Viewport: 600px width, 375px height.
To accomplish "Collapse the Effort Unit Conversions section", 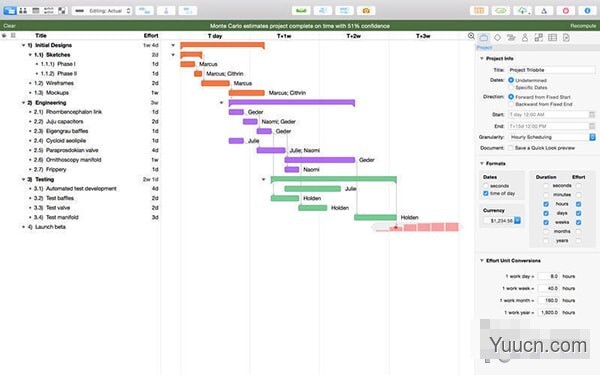I will pyautogui.click(x=482, y=261).
